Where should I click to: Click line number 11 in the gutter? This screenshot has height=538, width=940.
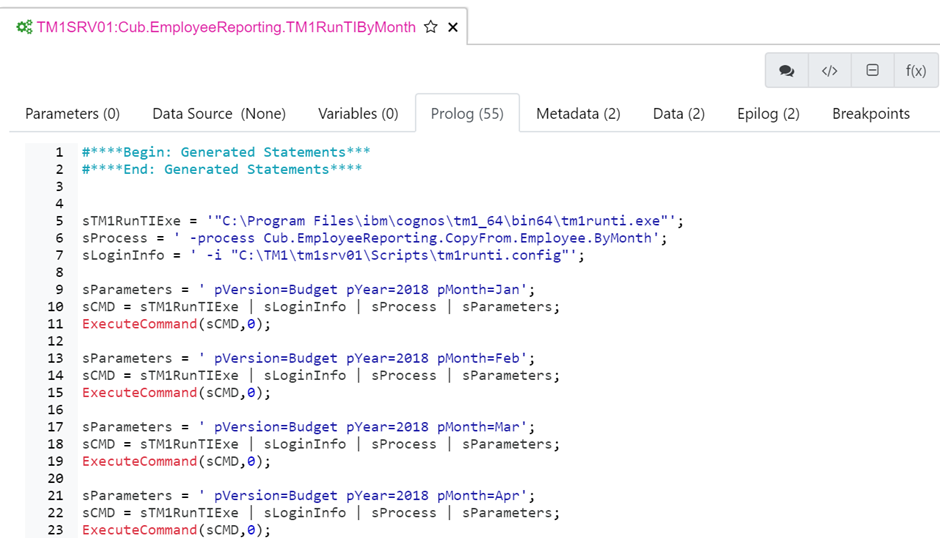click(56, 324)
